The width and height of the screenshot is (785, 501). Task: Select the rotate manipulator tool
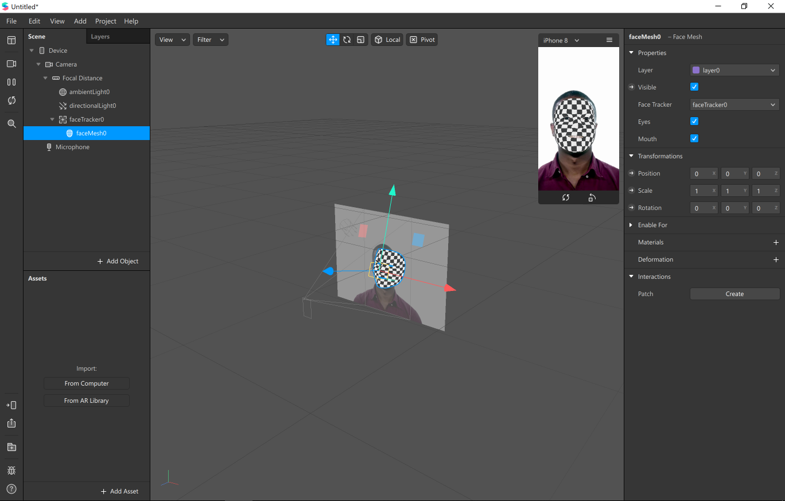(x=346, y=40)
